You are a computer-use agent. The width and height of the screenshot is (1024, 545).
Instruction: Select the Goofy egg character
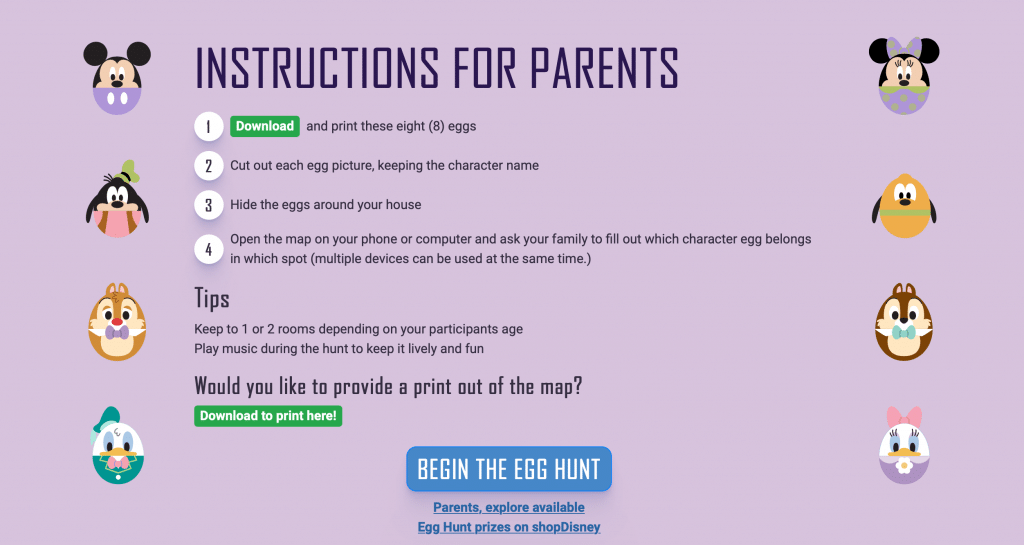click(118, 198)
